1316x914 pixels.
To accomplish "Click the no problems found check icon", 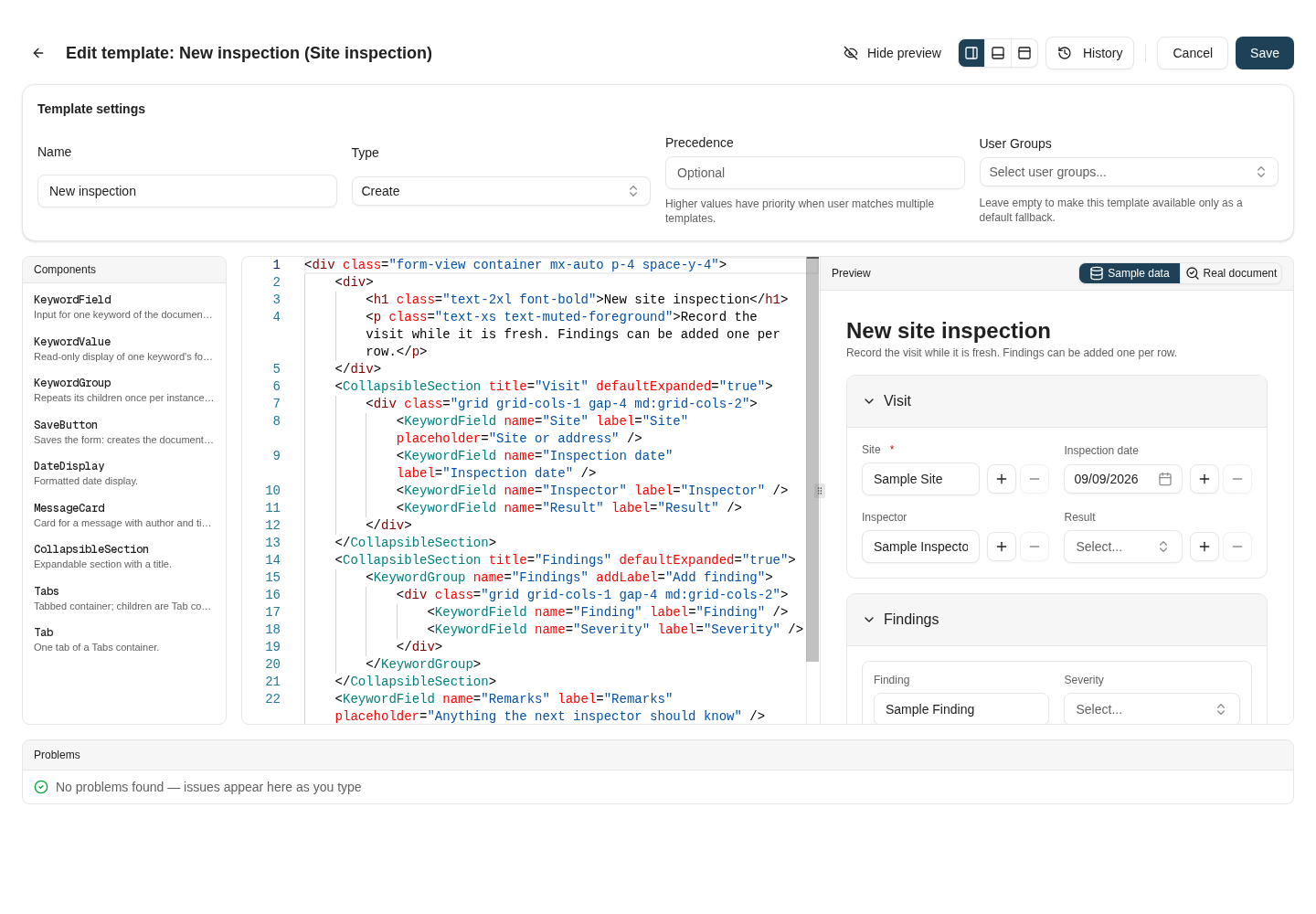I will (x=41, y=787).
